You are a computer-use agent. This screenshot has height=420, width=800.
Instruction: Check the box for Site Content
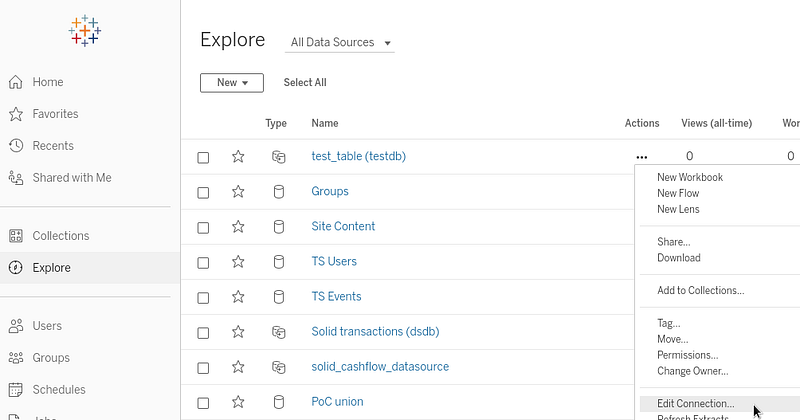(203, 228)
